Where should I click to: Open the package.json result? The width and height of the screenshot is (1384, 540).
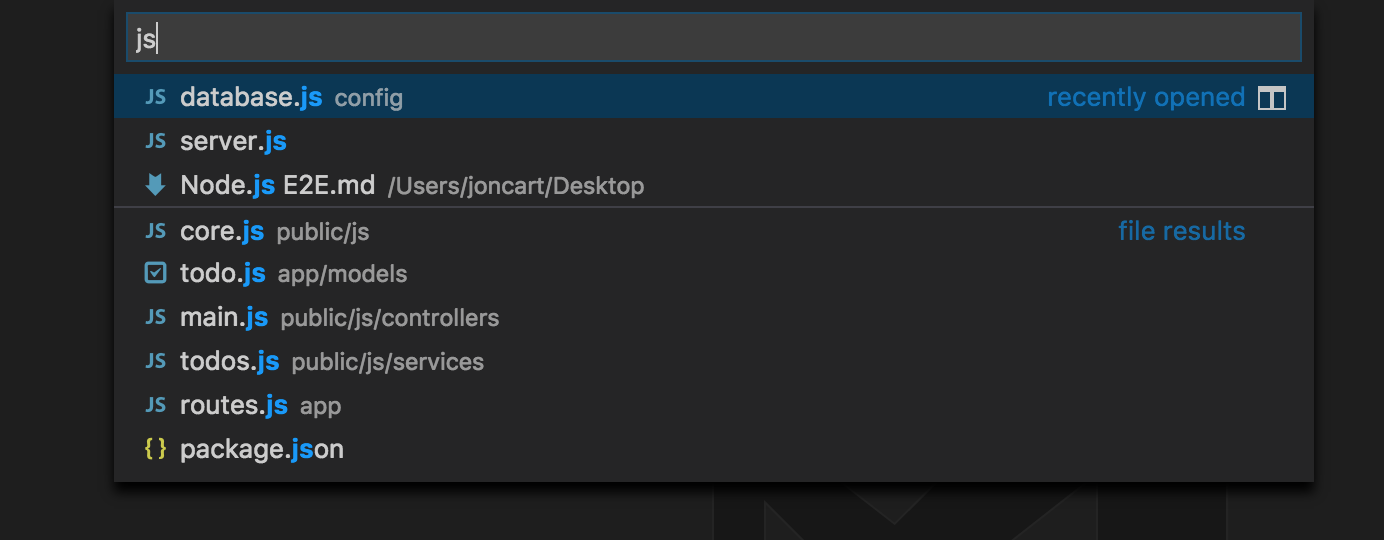[x=262, y=449]
